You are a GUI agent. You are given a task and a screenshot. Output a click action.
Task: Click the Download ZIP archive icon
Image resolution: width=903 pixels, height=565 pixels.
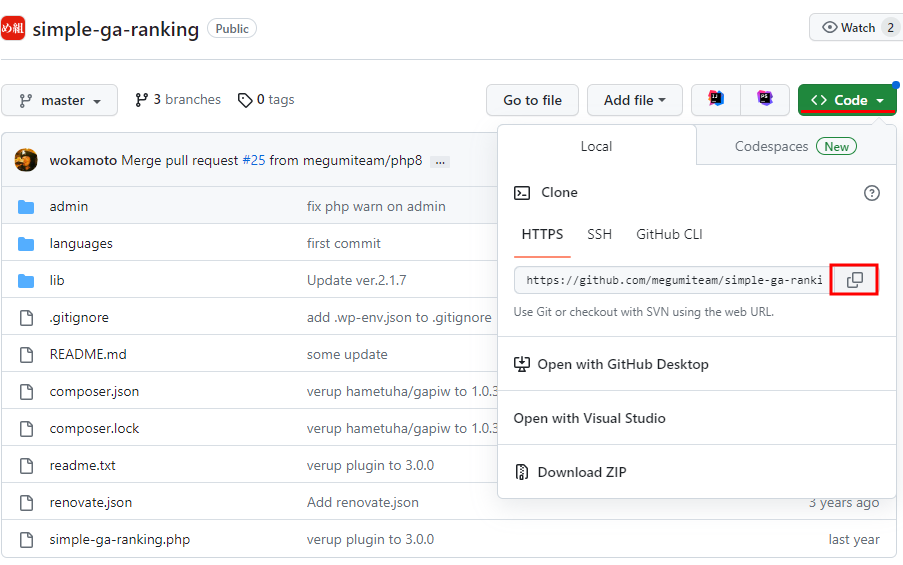pos(522,472)
